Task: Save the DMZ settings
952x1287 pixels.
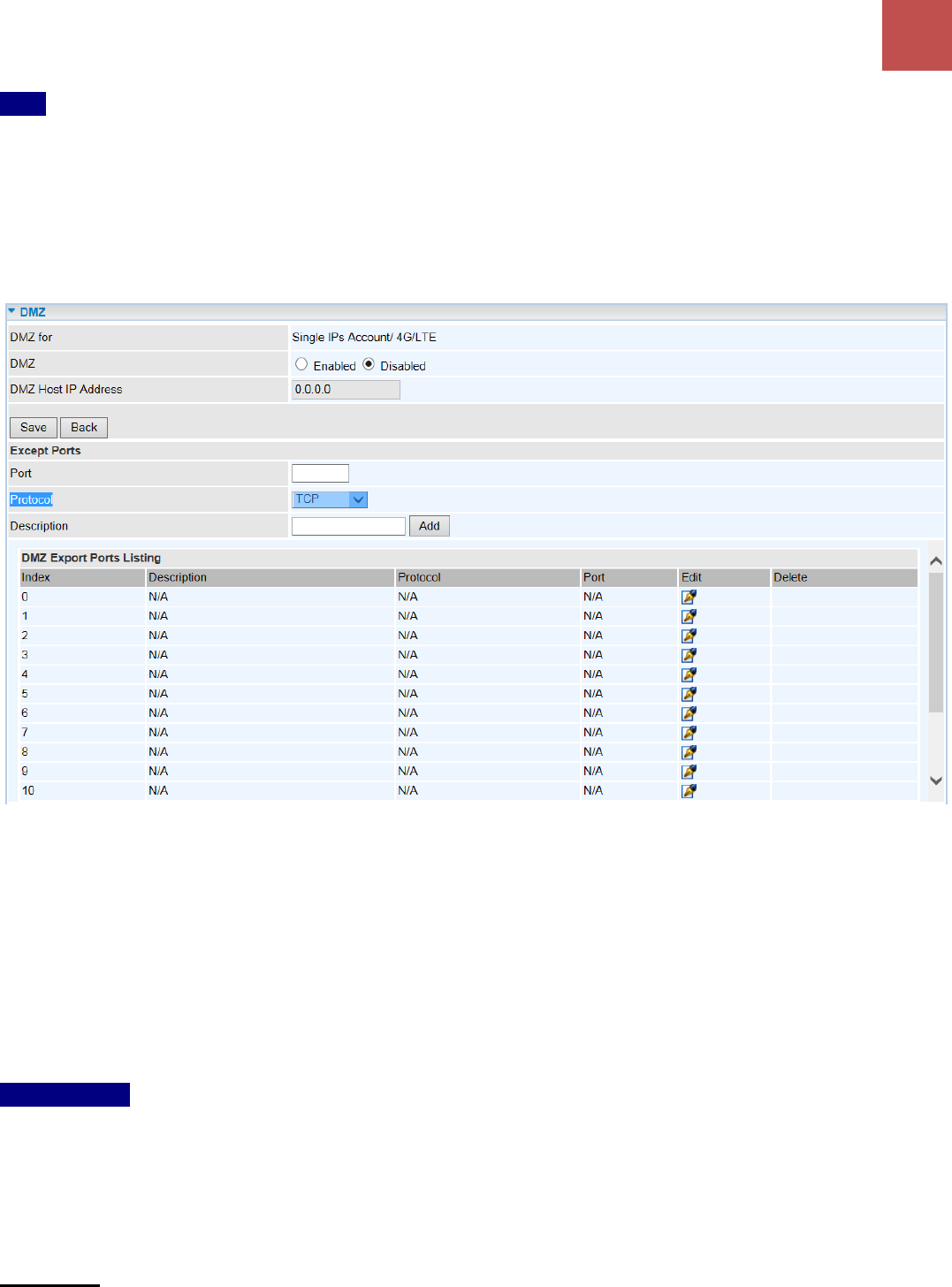Action: point(34,428)
